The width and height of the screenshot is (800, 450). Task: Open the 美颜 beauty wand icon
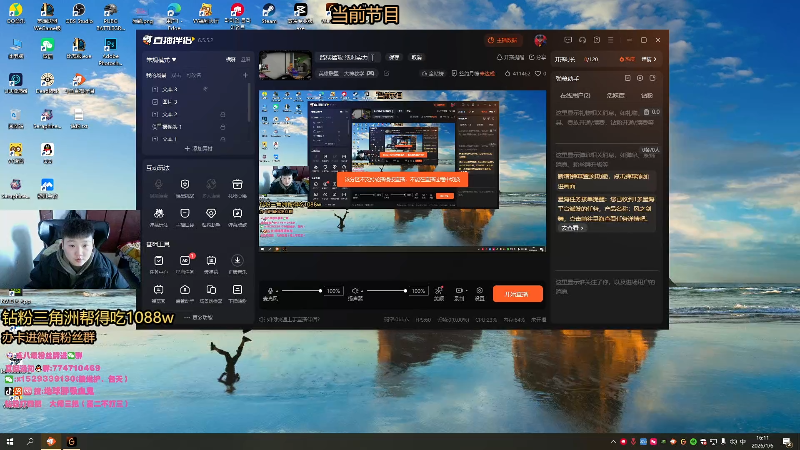(438, 290)
